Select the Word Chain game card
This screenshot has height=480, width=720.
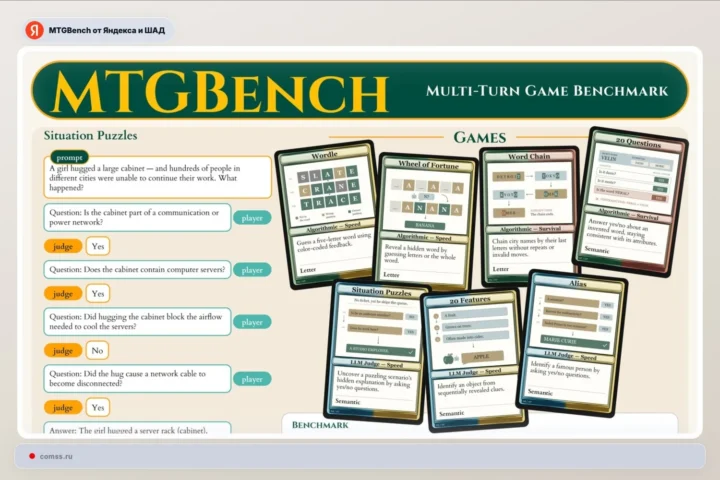coord(528,216)
